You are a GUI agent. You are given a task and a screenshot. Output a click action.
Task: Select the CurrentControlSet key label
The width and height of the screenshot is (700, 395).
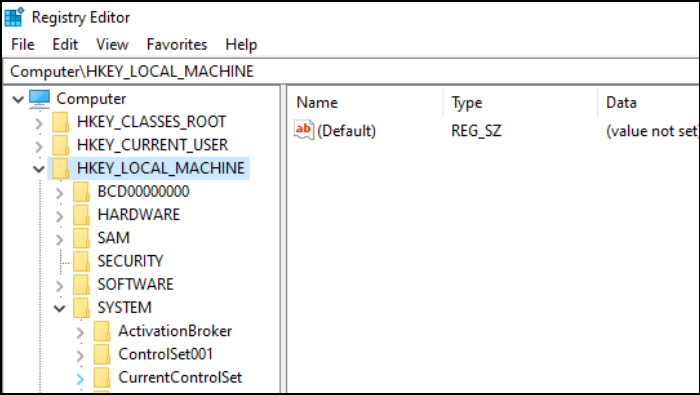[x=180, y=377]
